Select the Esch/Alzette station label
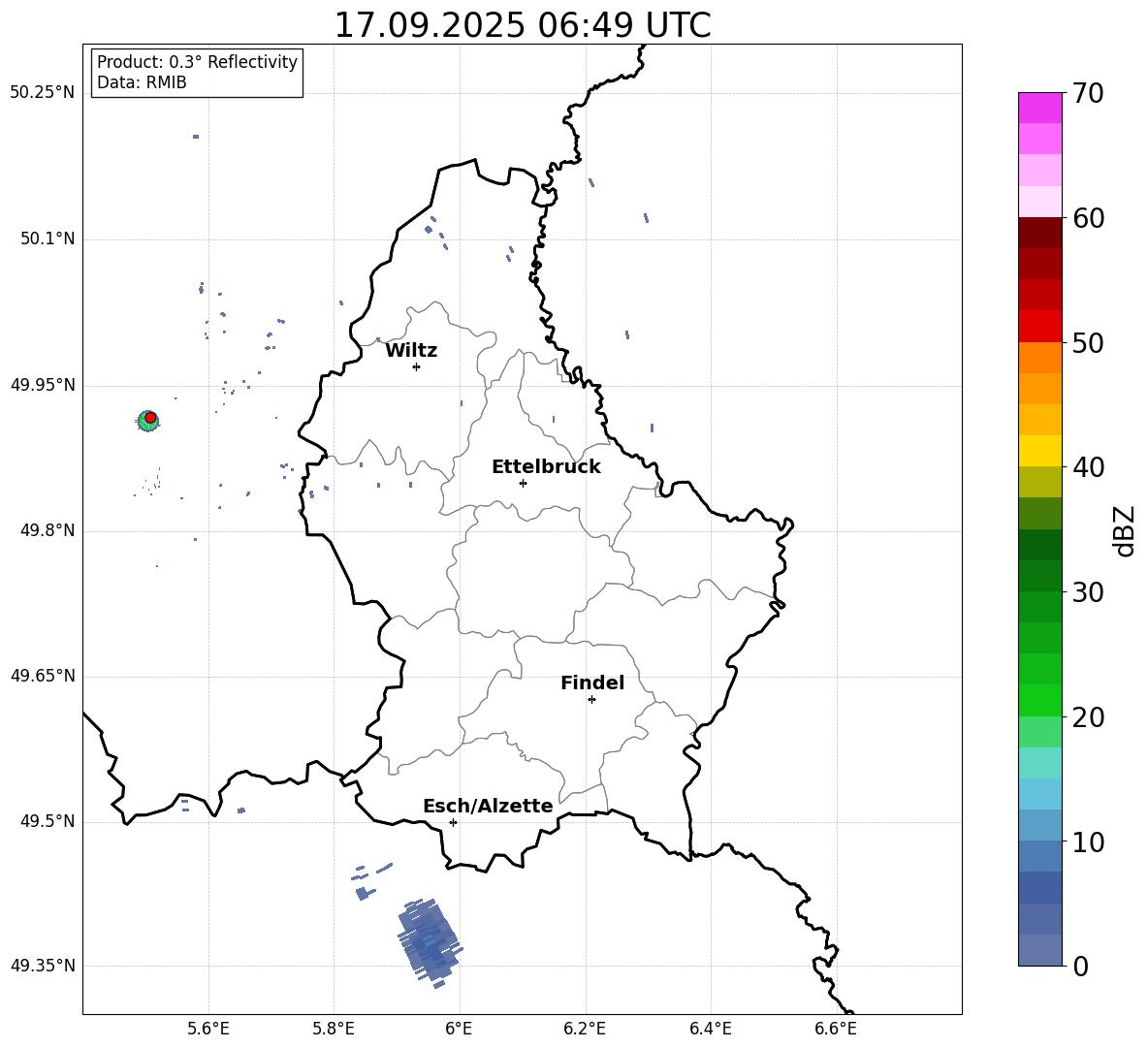 point(488,806)
